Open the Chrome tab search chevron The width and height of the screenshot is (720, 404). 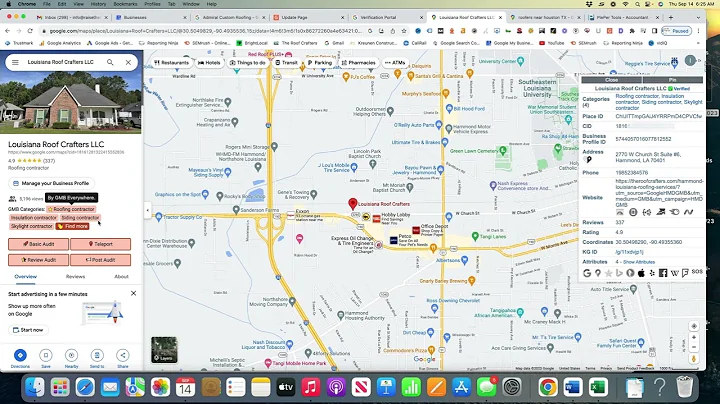pos(698,17)
